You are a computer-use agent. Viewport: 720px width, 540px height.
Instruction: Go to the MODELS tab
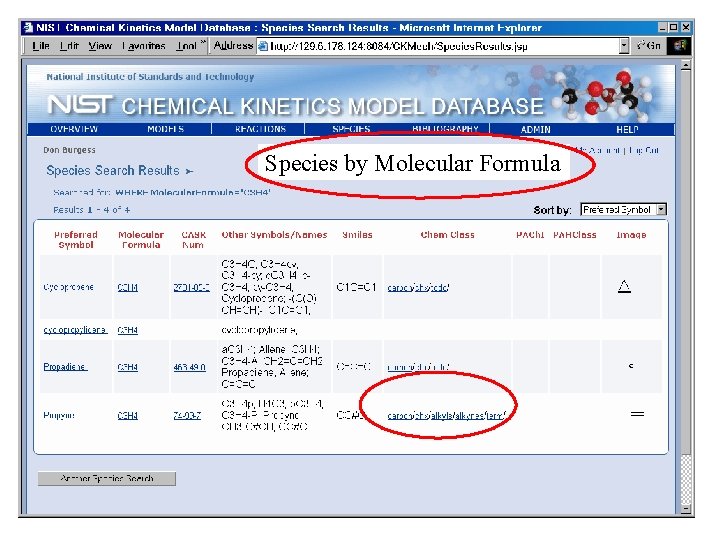click(165, 129)
